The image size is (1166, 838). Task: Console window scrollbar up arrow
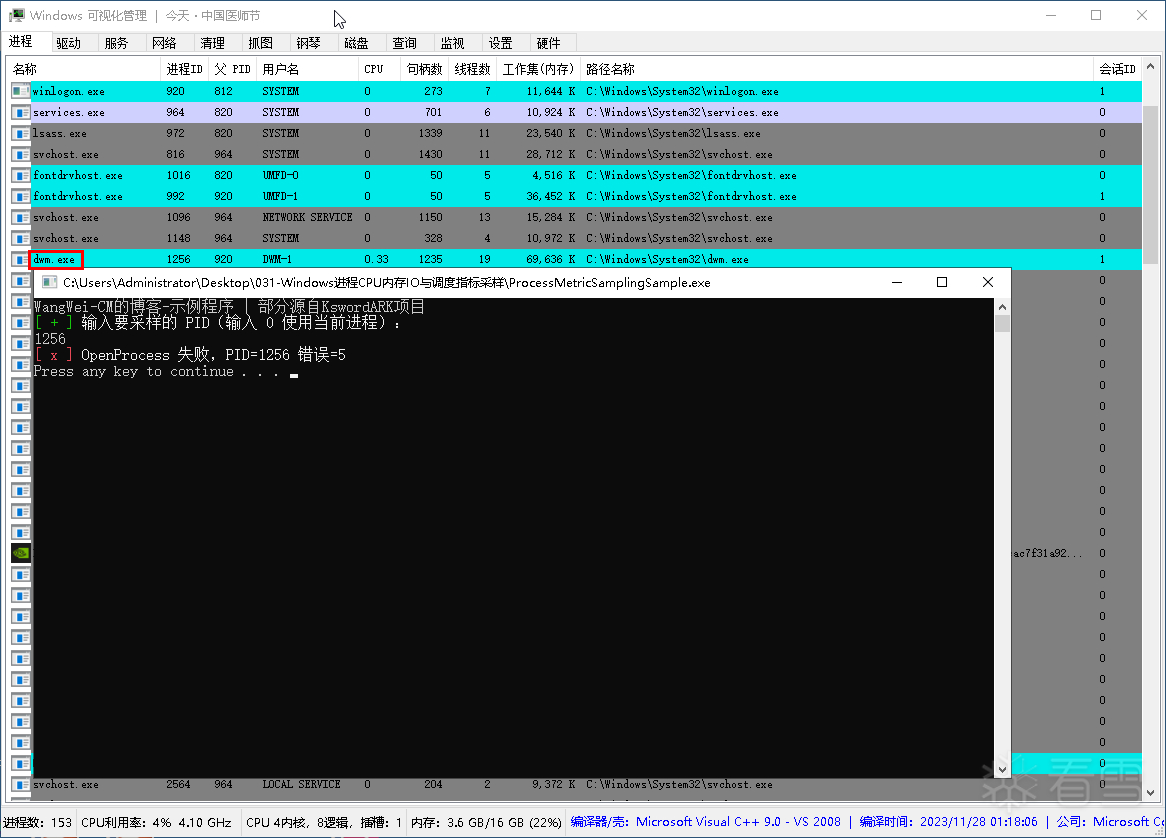(1002, 307)
